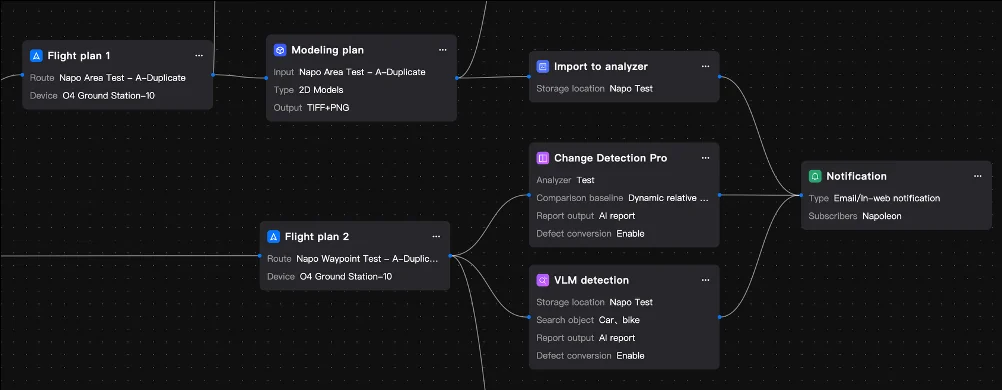Click VLM detection Defect conversion Enable
Viewport: 1002px width, 390px height.
point(631,356)
